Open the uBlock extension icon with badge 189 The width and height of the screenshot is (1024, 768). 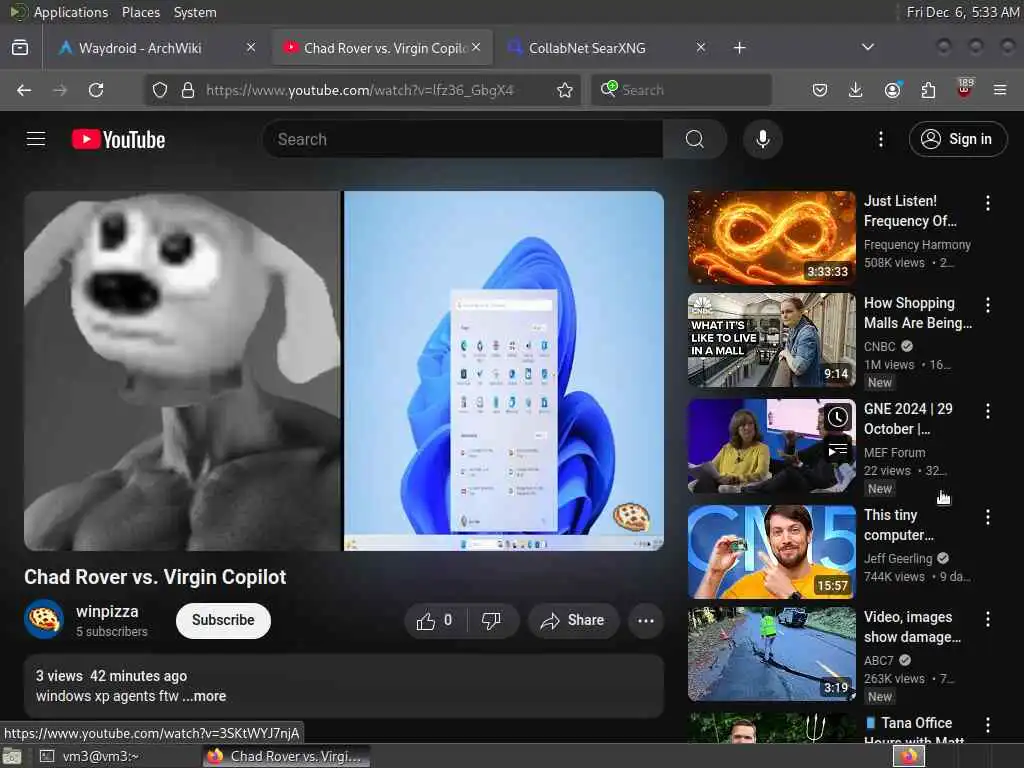point(965,89)
